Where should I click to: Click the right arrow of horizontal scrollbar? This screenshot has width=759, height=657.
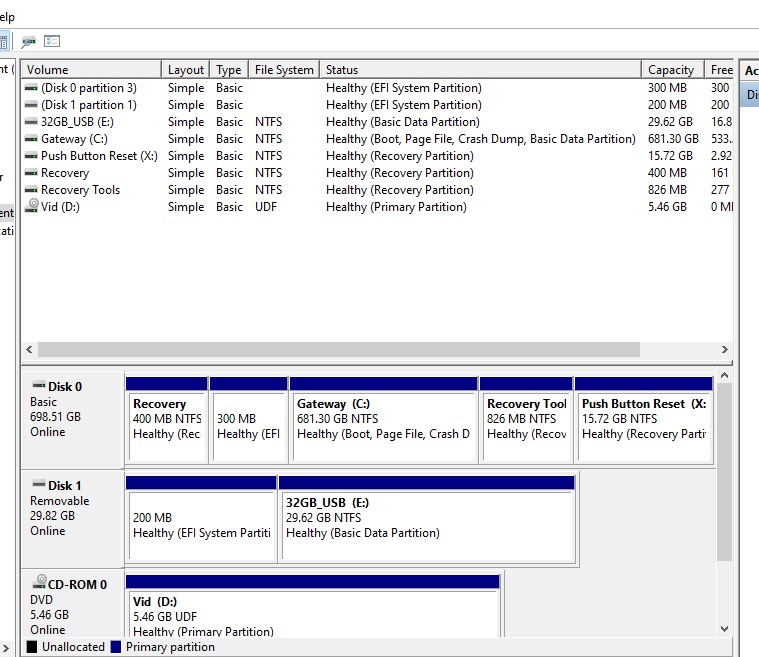click(x=725, y=350)
